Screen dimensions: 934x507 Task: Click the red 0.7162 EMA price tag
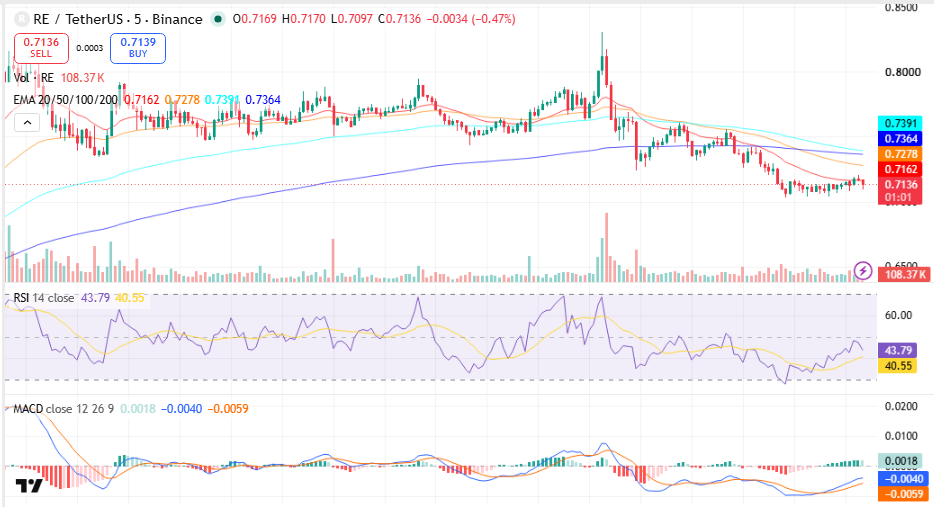900,169
